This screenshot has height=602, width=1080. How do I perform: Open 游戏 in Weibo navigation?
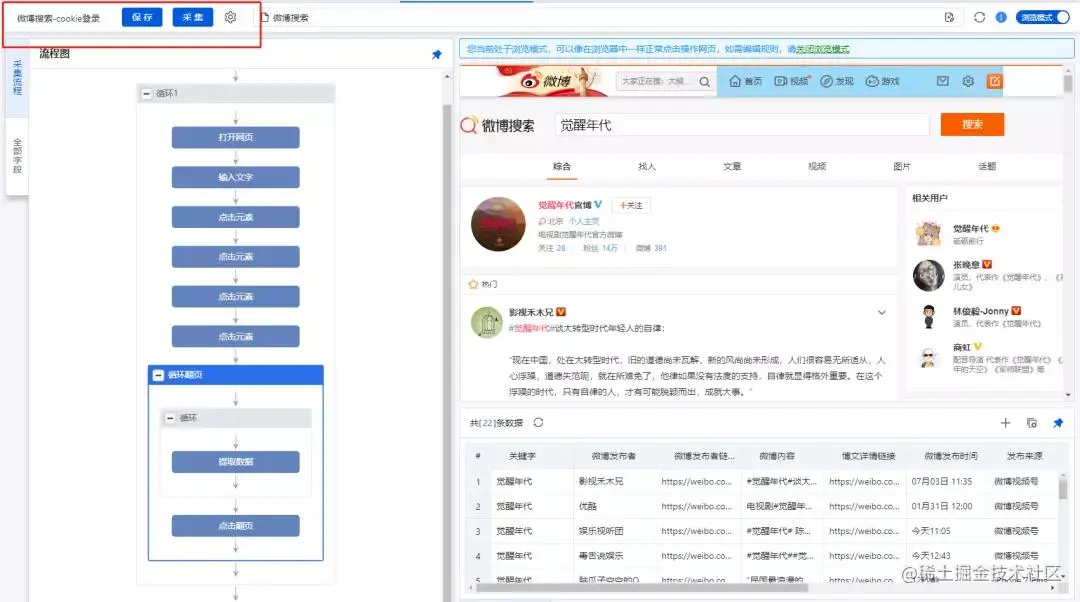[x=882, y=81]
